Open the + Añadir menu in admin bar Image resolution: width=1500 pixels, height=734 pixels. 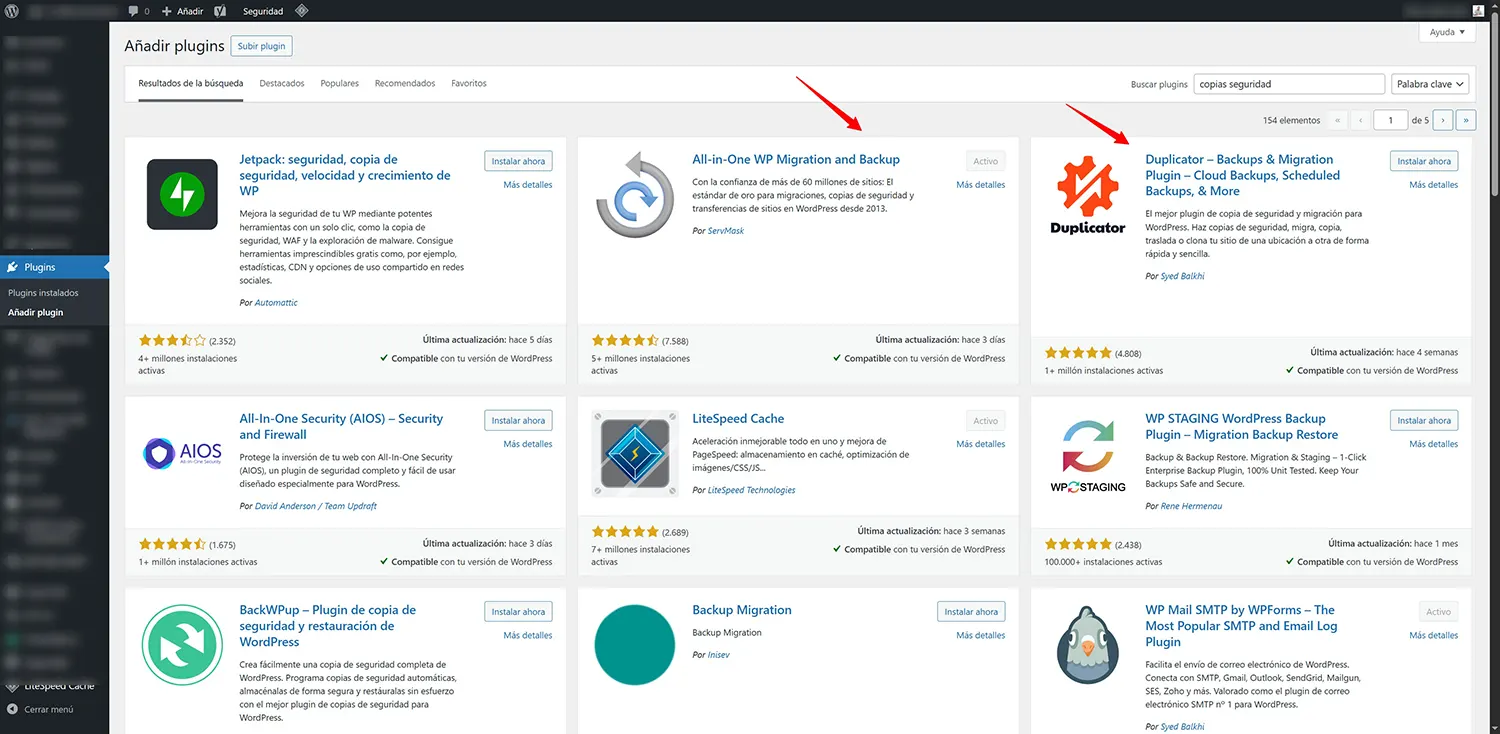(x=183, y=11)
